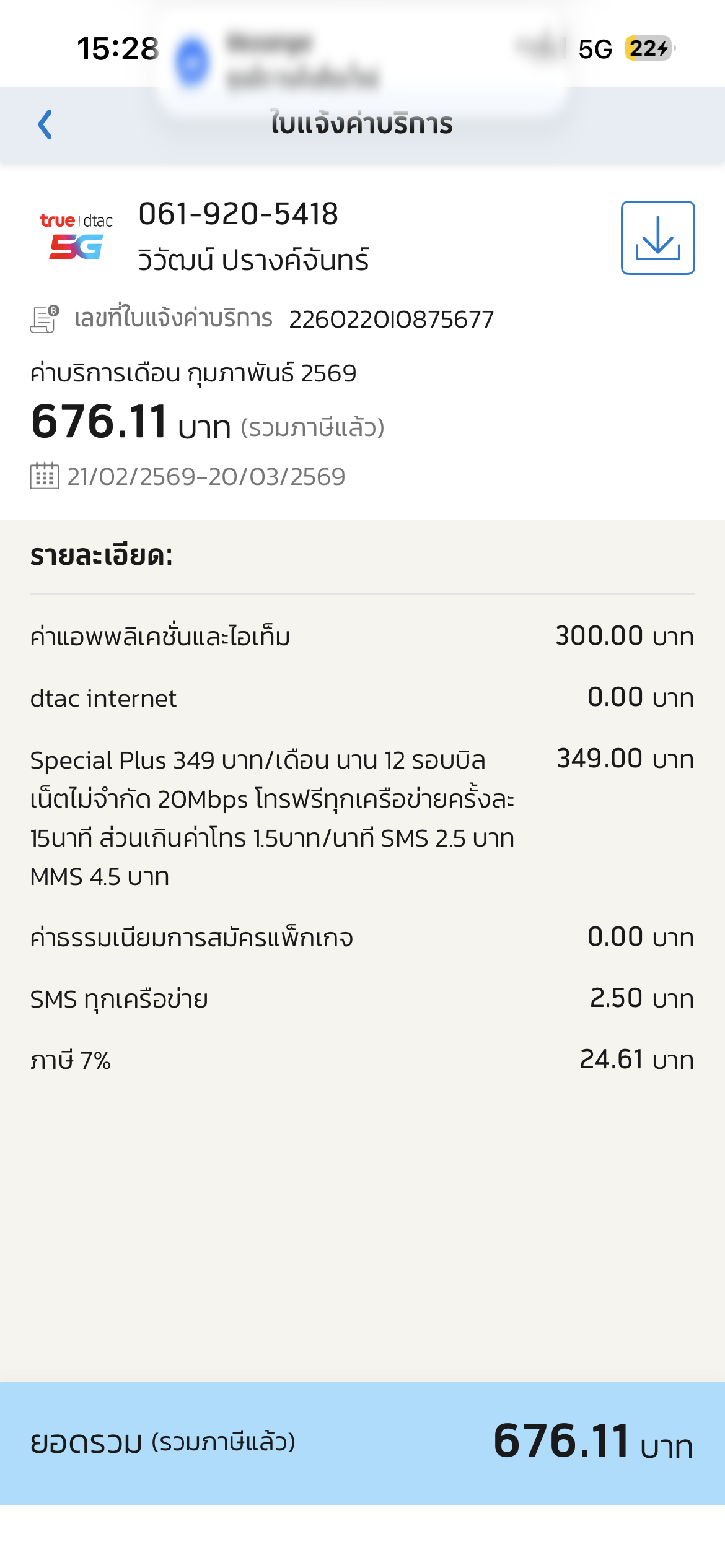Select invoice number 226022010875677

pyautogui.click(x=391, y=320)
